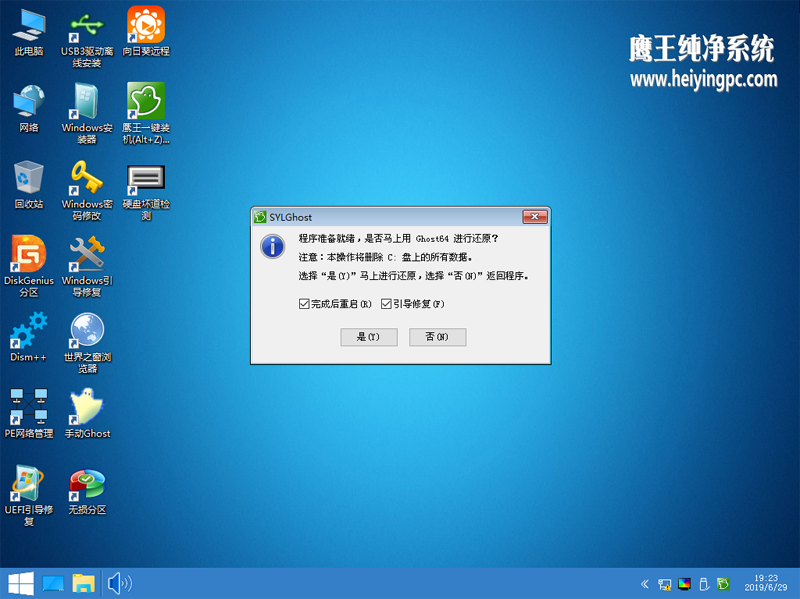
Task: Open Windows密码修改 key icon
Action: pyautogui.click(x=87, y=191)
